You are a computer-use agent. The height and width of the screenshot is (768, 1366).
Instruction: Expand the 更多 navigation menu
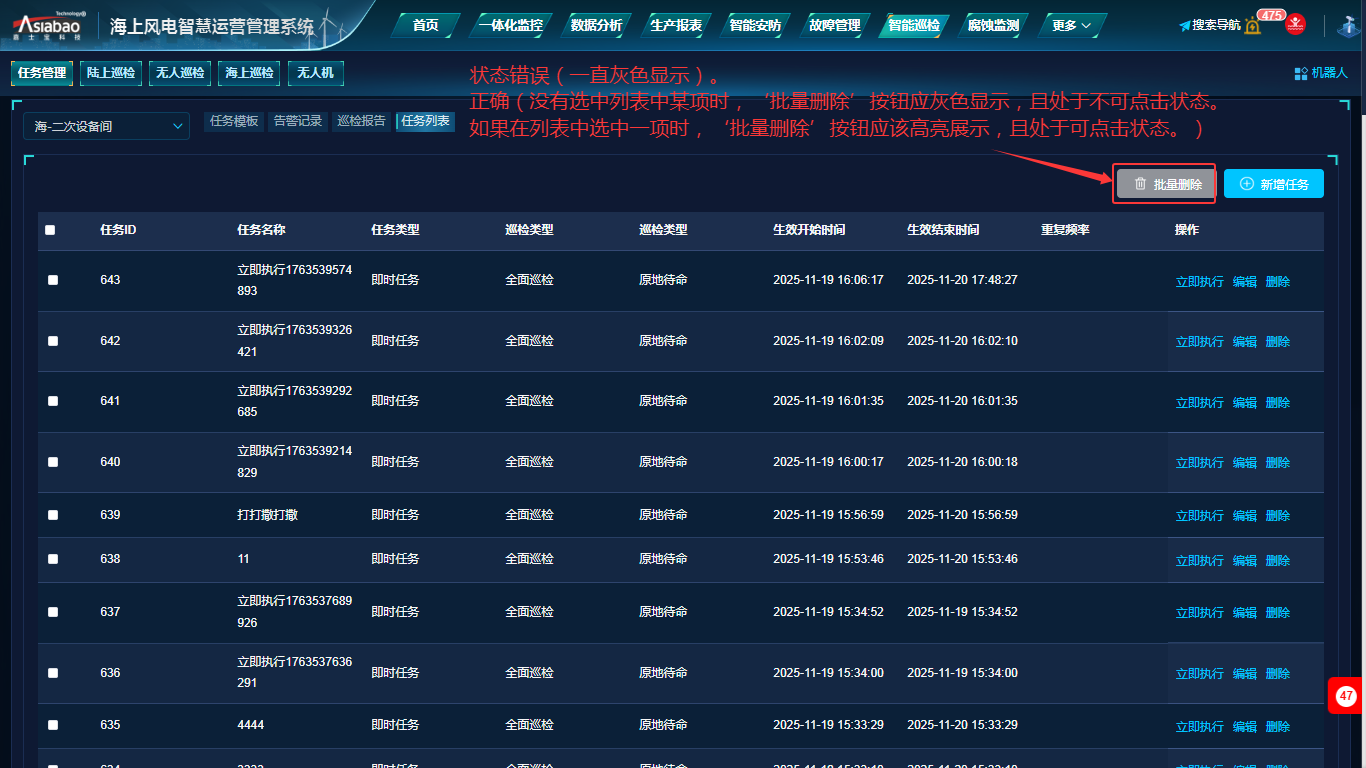tap(1071, 25)
